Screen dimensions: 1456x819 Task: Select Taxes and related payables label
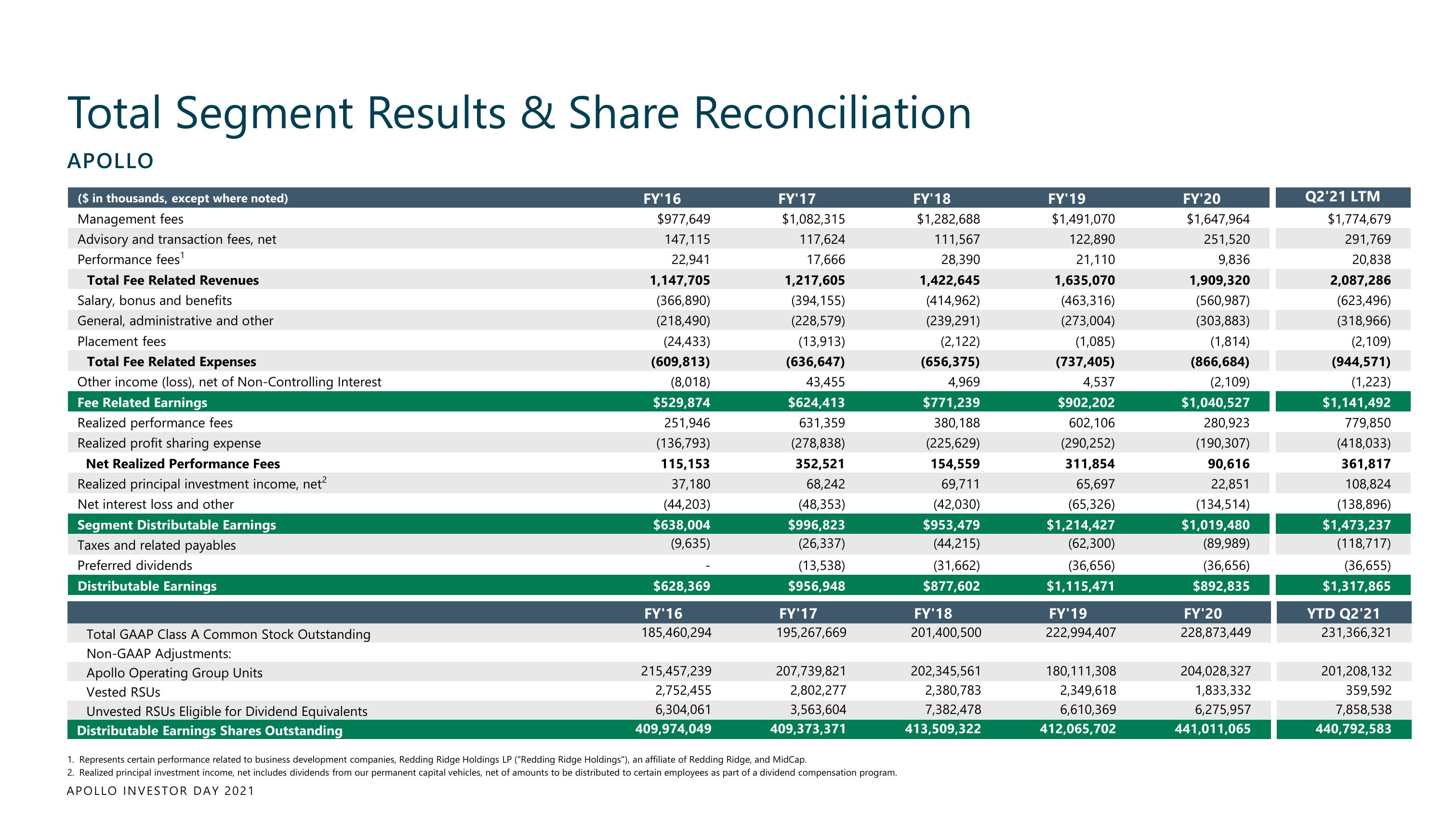[157, 545]
